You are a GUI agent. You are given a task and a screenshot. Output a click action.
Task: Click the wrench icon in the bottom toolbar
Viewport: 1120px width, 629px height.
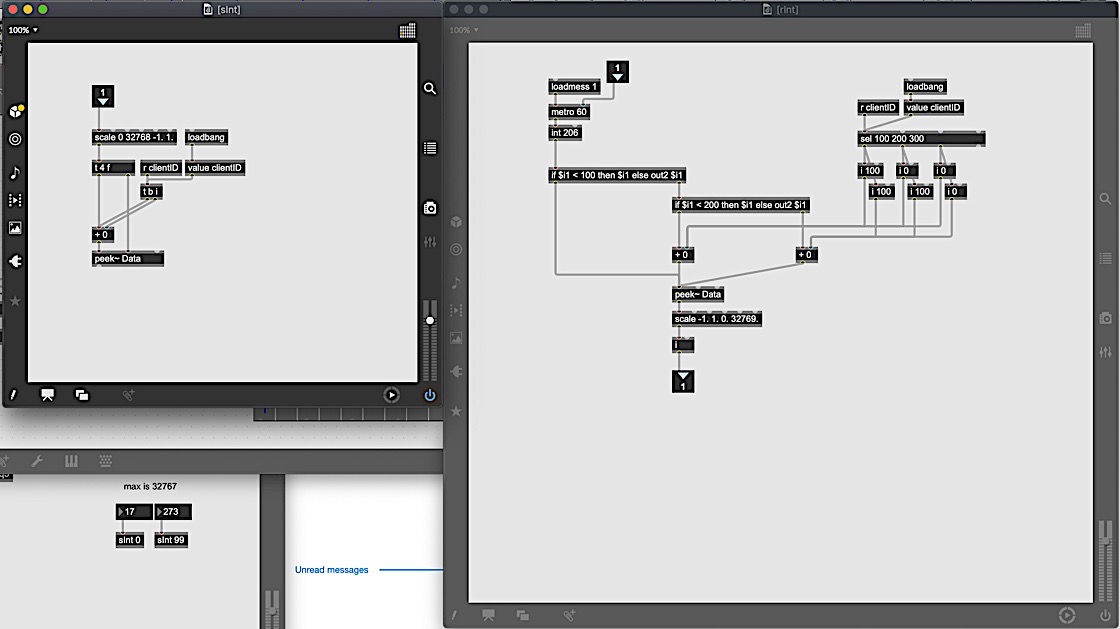[38, 461]
